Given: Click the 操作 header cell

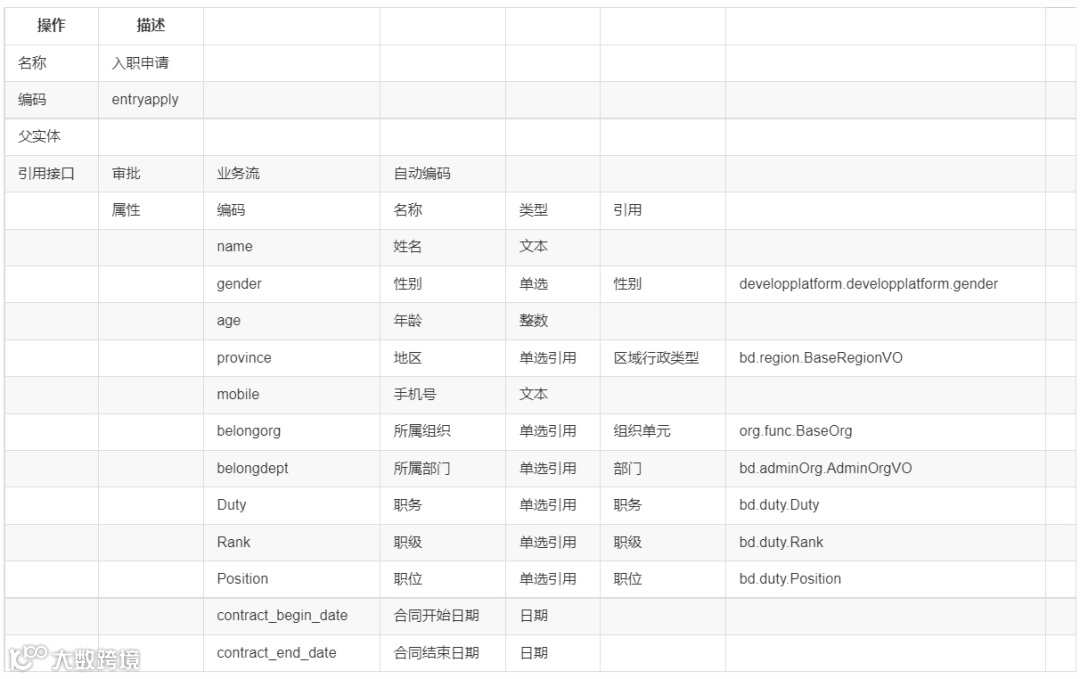Looking at the screenshot, I should click(51, 25).
